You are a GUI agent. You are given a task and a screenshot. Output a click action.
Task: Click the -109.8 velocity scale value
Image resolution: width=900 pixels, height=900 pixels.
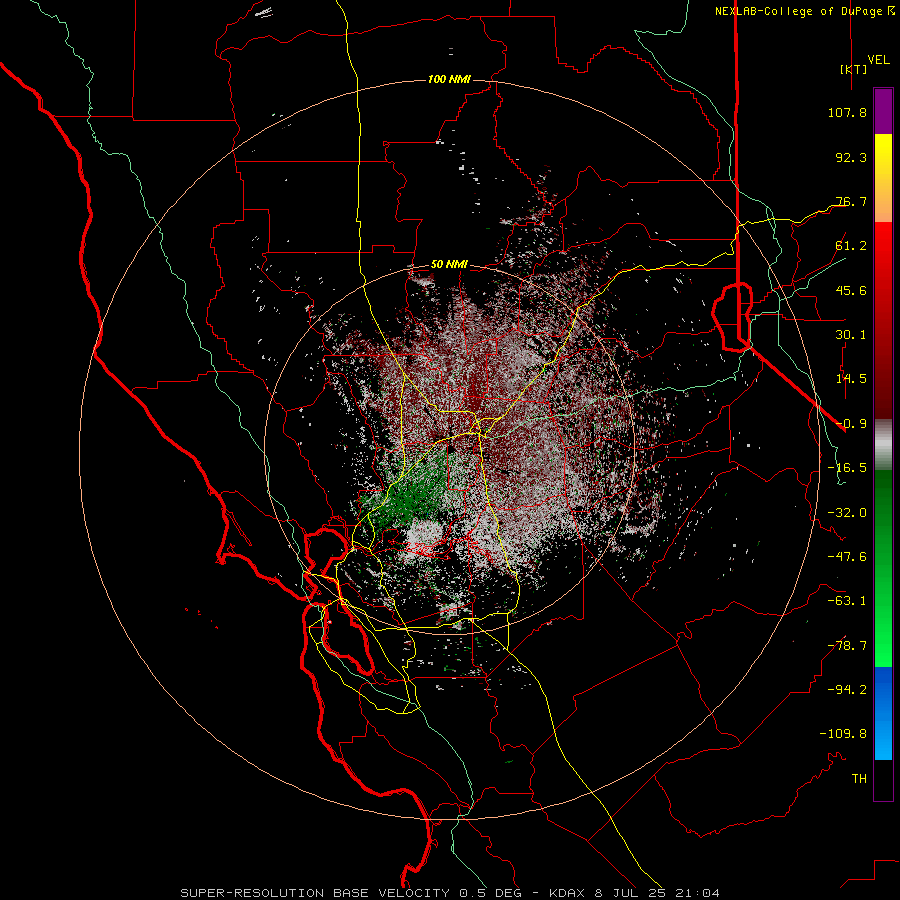pyautogui.click(x=843, y=734)
